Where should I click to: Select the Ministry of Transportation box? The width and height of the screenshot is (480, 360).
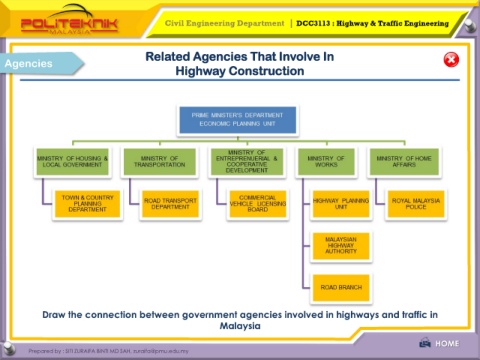[160, 162]
